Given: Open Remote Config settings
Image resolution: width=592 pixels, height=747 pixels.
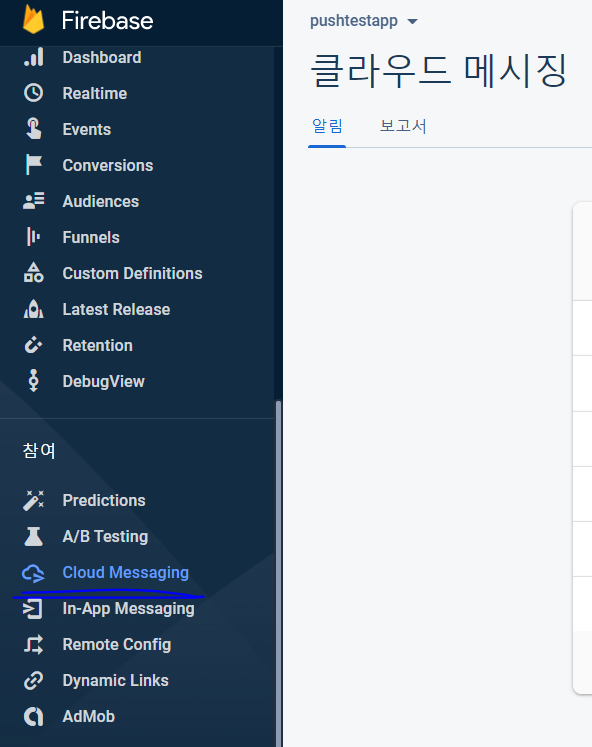Looking at the screenshot, I should [117, 645].
